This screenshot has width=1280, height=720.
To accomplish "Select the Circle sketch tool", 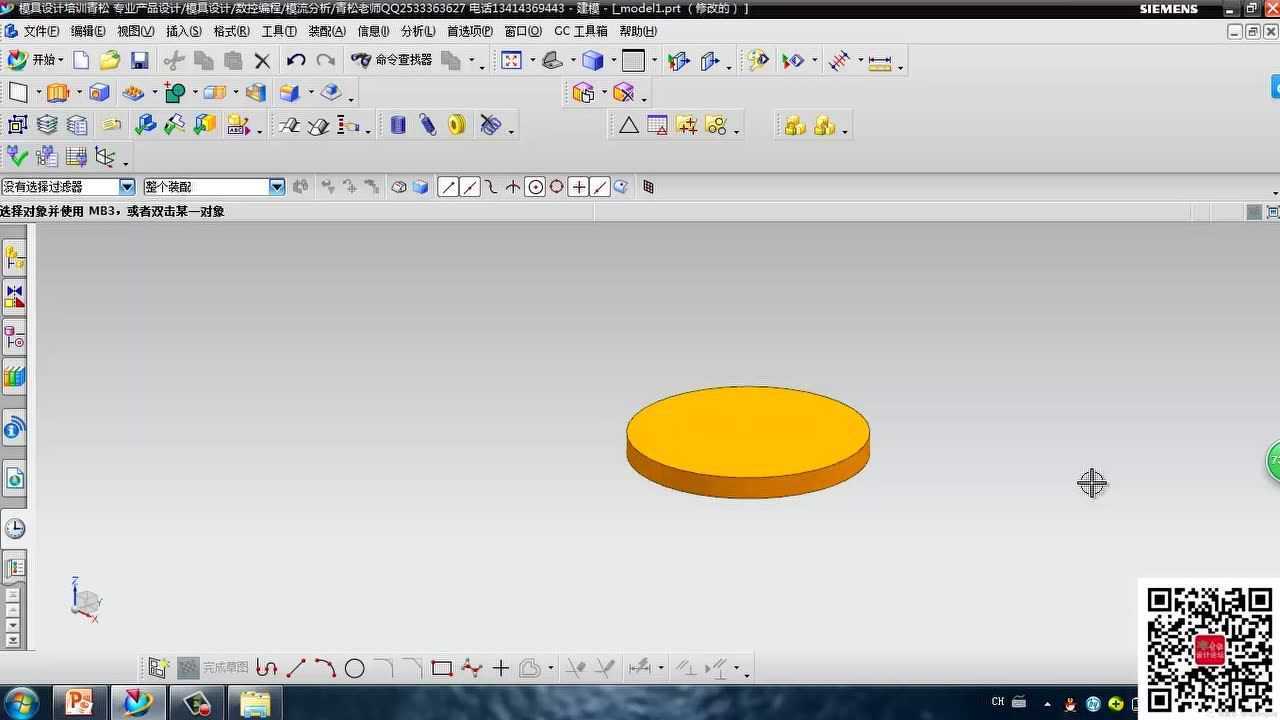I will tap(354, 669).
